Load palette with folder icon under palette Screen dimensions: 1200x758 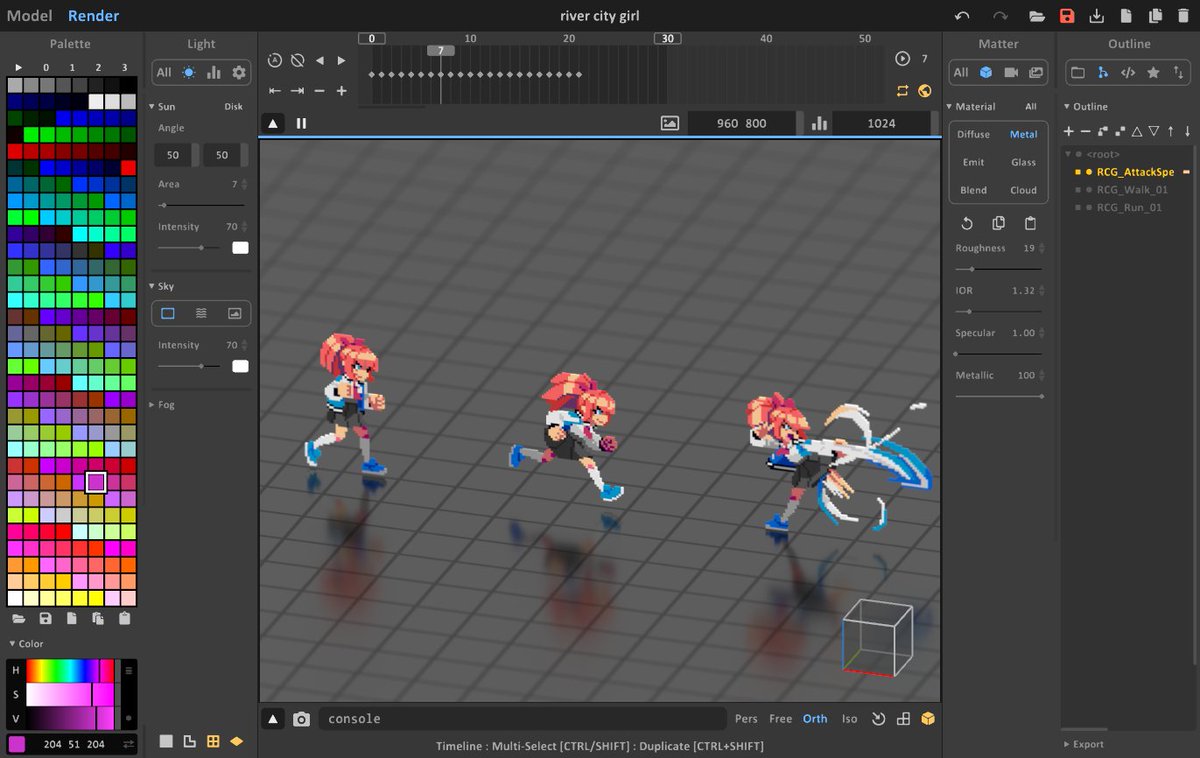(x=18, y=619)
